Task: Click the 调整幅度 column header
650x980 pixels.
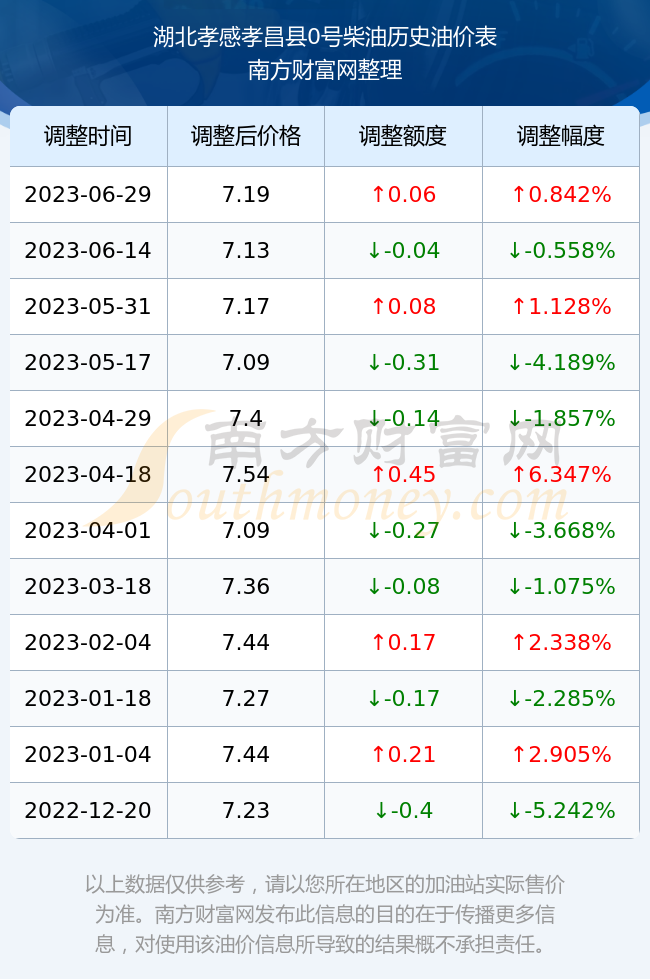Action: (x=561, y=136)
